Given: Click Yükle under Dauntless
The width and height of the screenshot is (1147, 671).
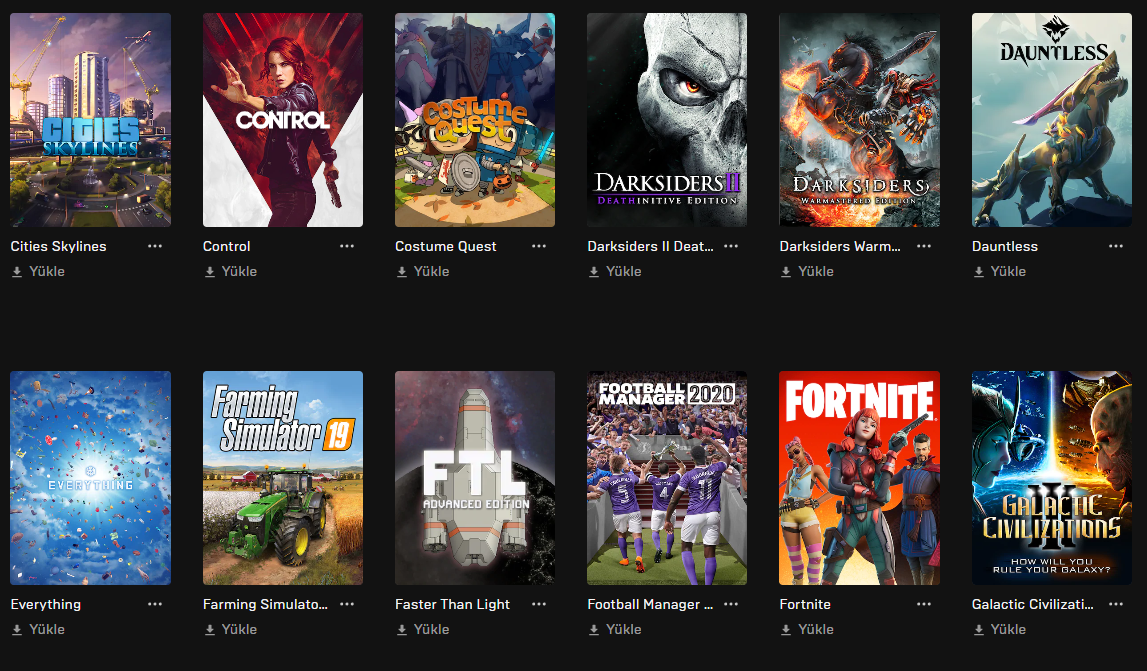Looking at the screenshot, I should 999,271.
